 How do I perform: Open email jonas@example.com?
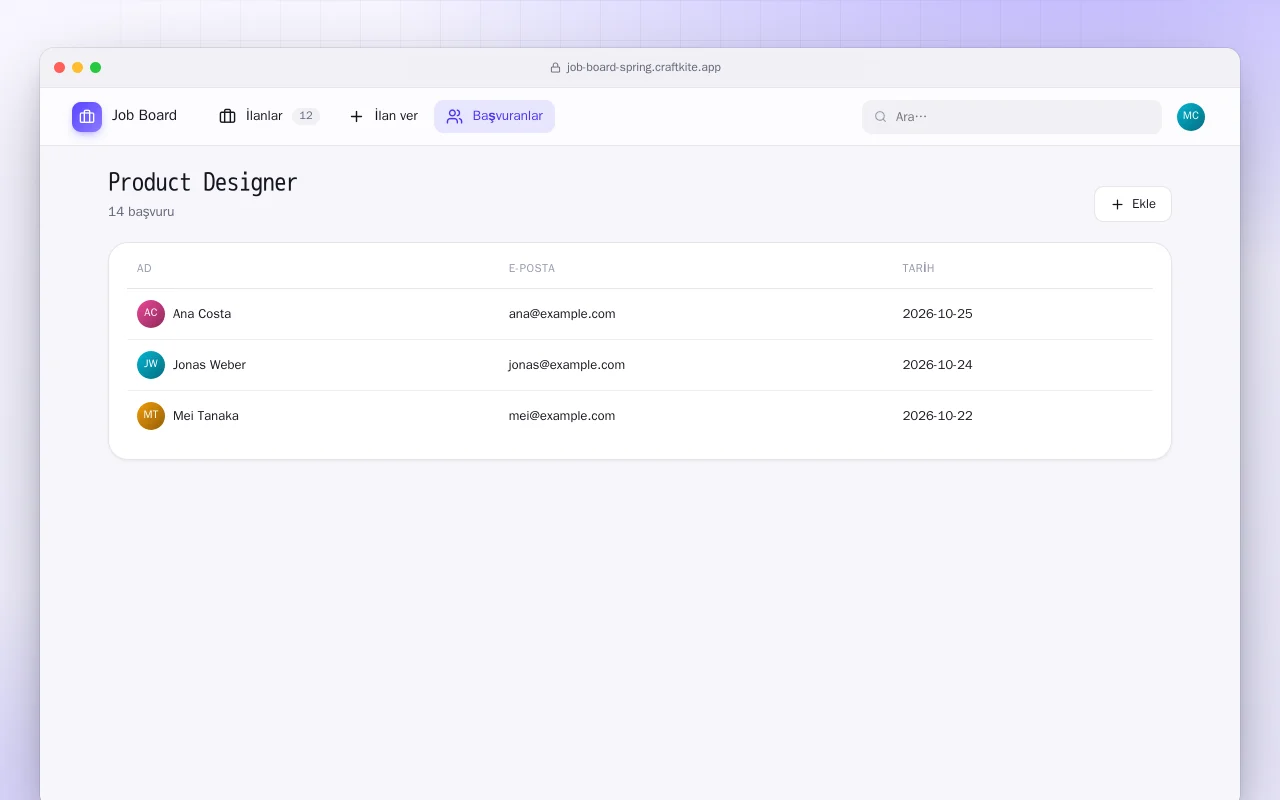point(566,365)
